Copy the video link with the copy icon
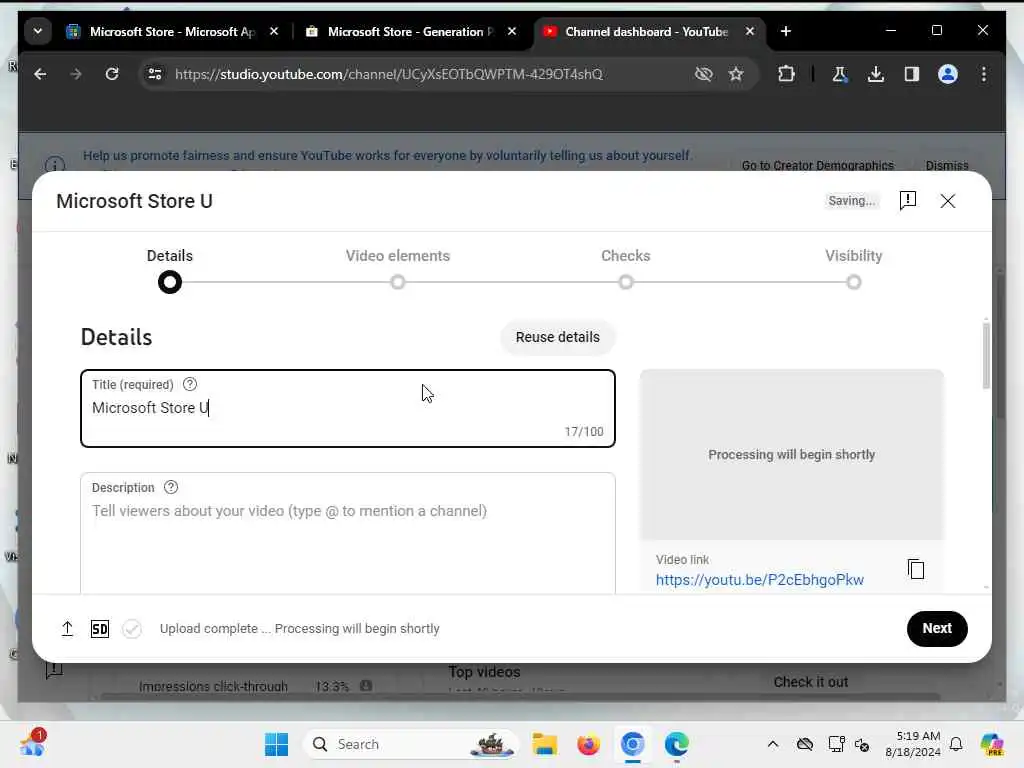The height and width of the screenshot is (768, 1024). 916,569
